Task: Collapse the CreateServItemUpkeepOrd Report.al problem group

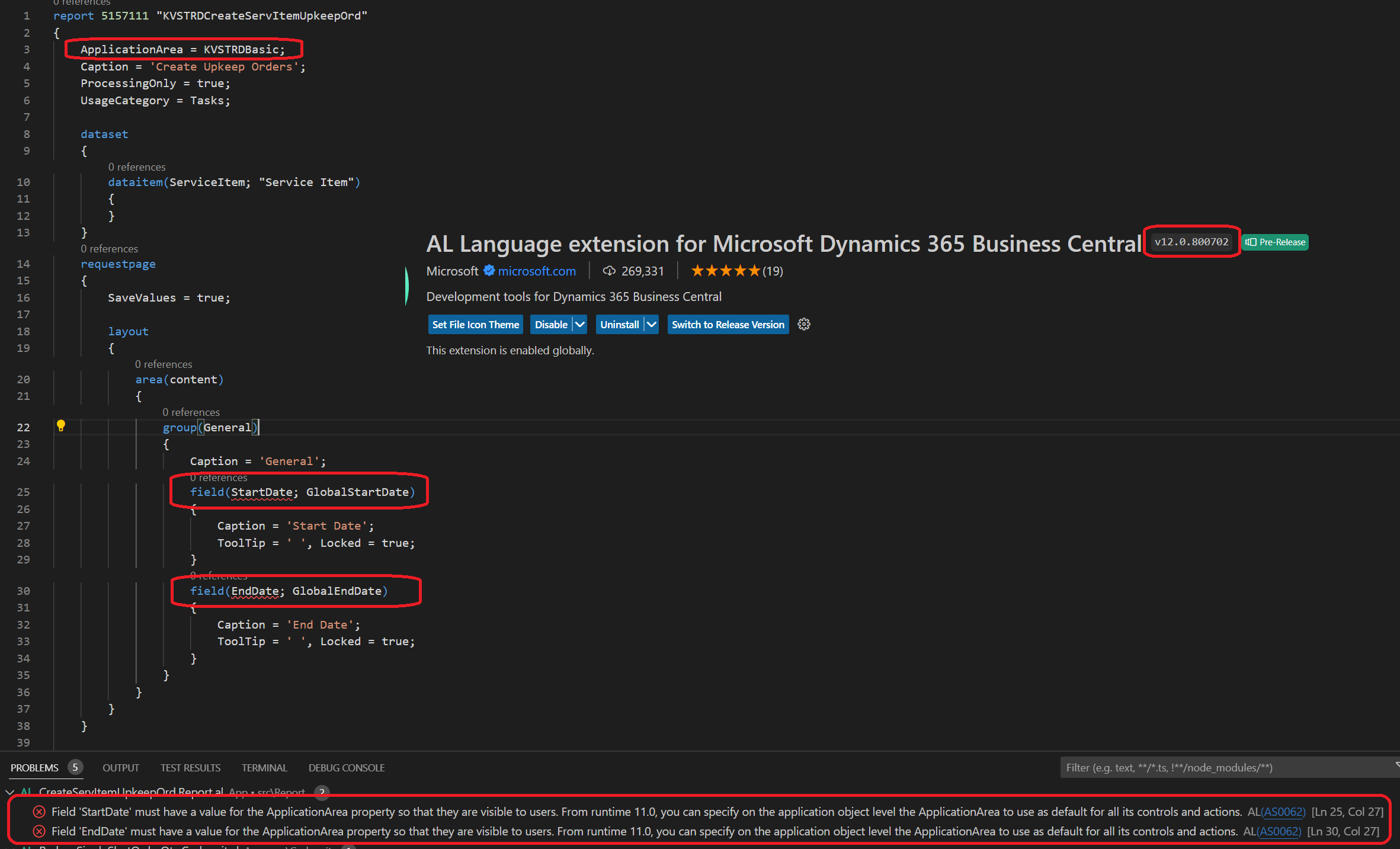Action: 9,792
